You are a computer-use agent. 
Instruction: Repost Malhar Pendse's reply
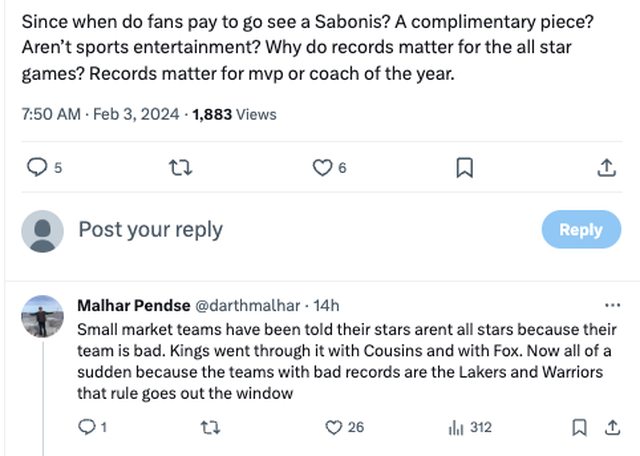tap(206, 428)
